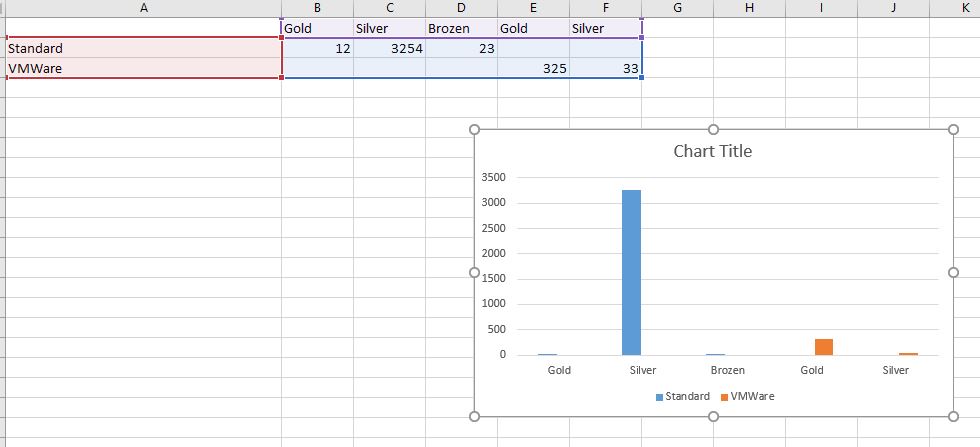Select the VMWare row label cell

point(143,68)
